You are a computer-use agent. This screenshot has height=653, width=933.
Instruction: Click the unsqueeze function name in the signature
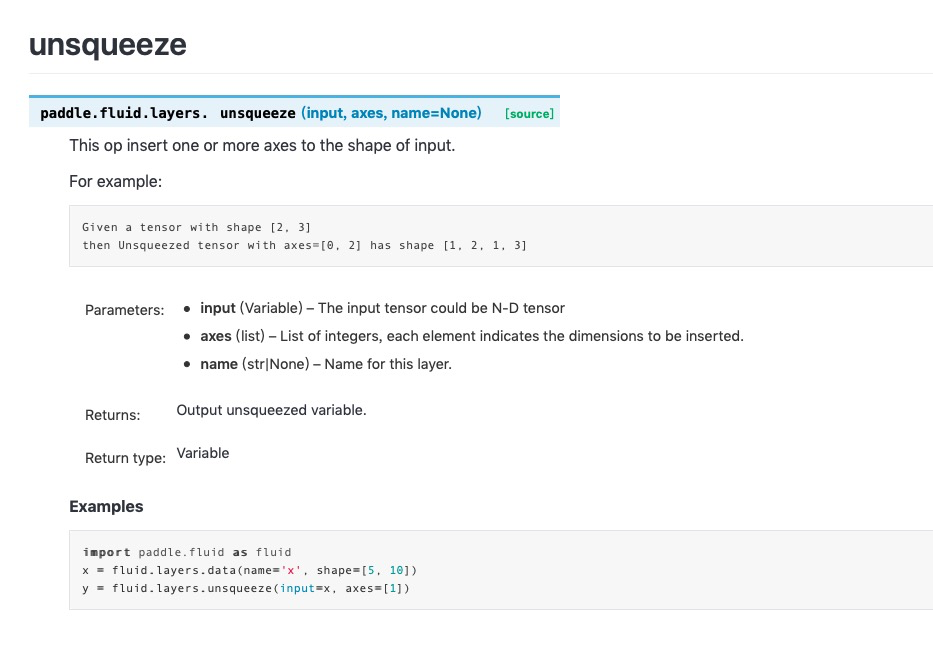[258, 113]
